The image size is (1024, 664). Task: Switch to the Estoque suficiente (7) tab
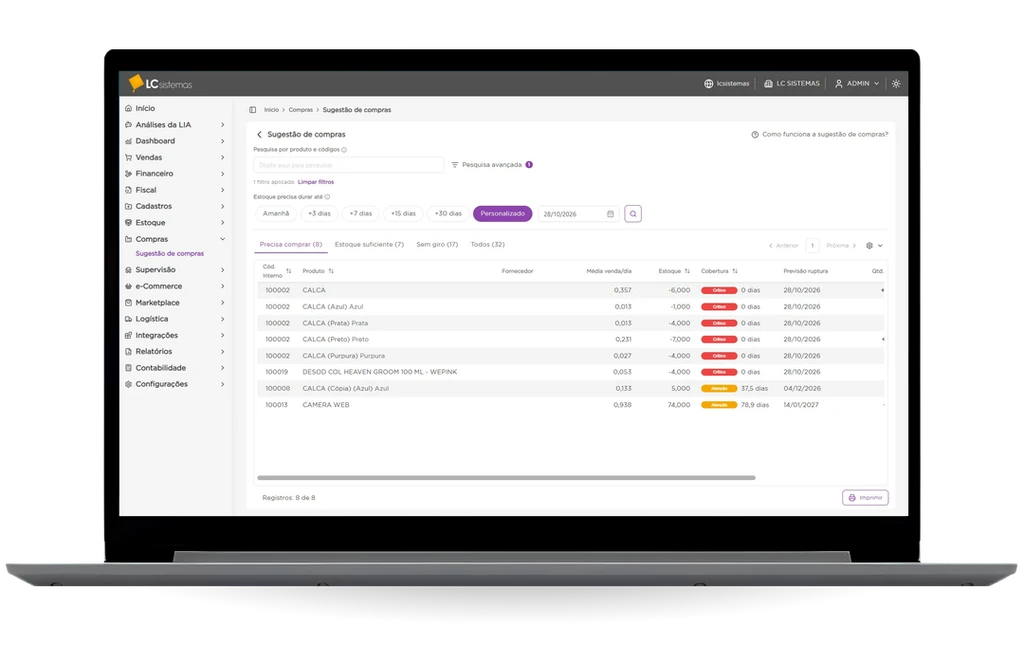tap(369, 244)
